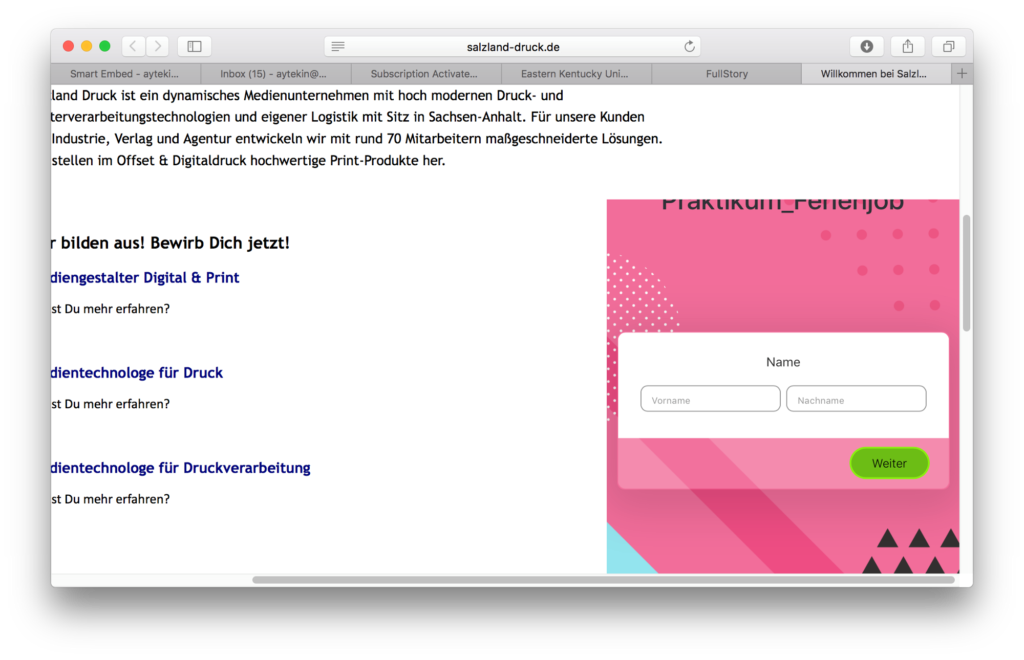
Task: Open Medientechnologe für Druckverarbeitung link
Action: 181,468
